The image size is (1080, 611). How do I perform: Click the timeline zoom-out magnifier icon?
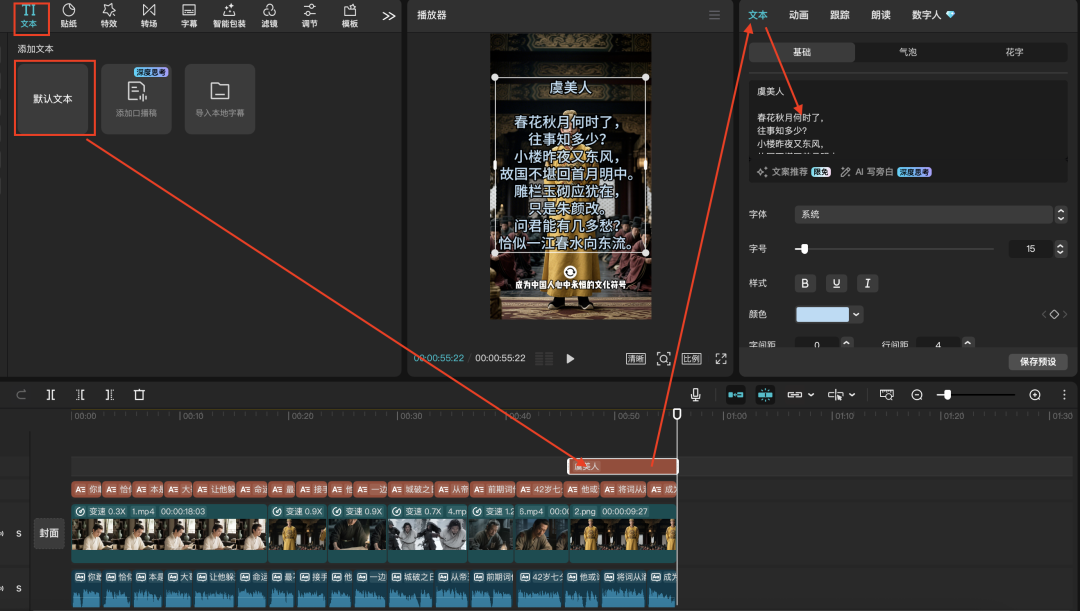[x=917, y=395]
